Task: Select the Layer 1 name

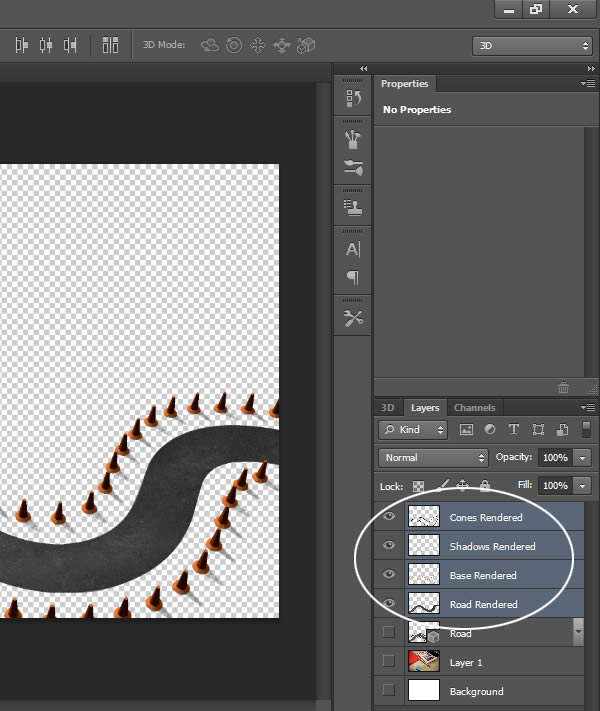Action: pyautogui.click(x=466, y=662)
